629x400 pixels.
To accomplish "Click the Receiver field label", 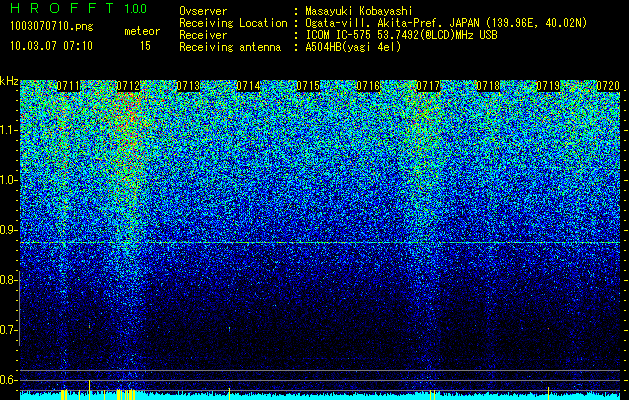I will [203, 35].
